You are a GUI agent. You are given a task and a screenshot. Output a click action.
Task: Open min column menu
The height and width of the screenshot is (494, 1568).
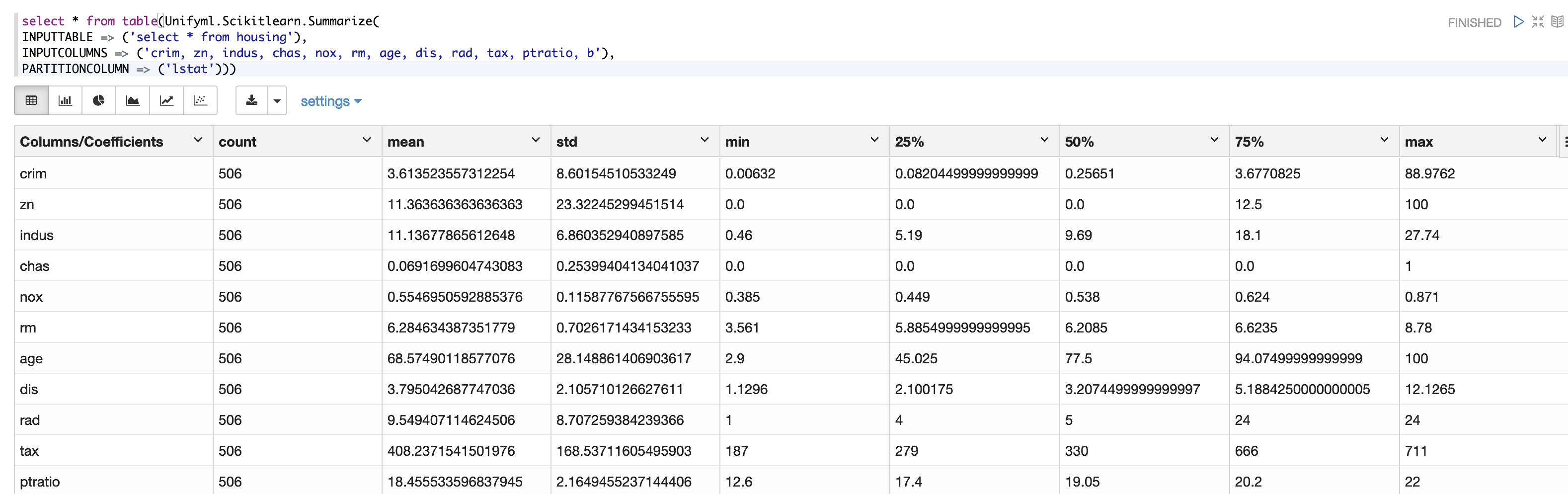pyautogui.click(x=874, y=140)
